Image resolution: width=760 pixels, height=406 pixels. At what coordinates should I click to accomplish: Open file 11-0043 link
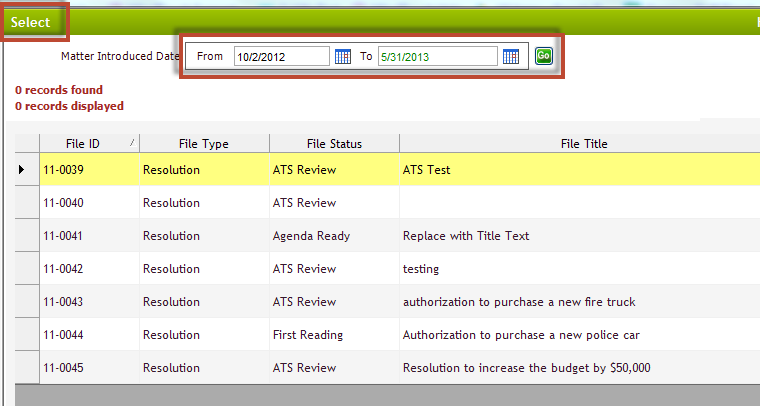[63, 302]
